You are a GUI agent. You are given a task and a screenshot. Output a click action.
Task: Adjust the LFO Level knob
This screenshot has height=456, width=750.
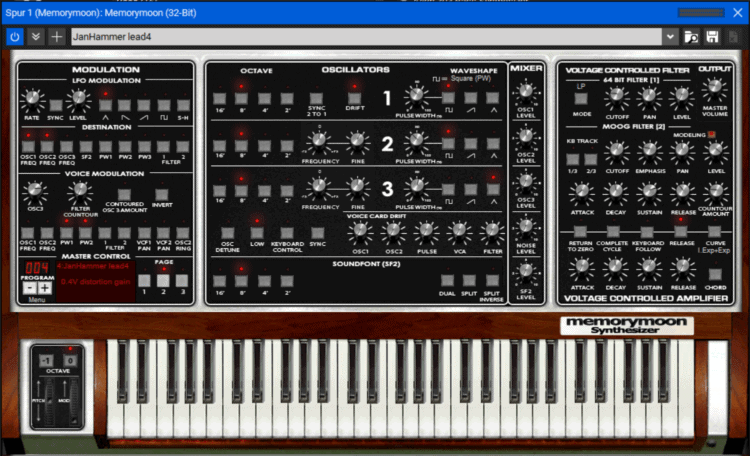pos(78,99)
